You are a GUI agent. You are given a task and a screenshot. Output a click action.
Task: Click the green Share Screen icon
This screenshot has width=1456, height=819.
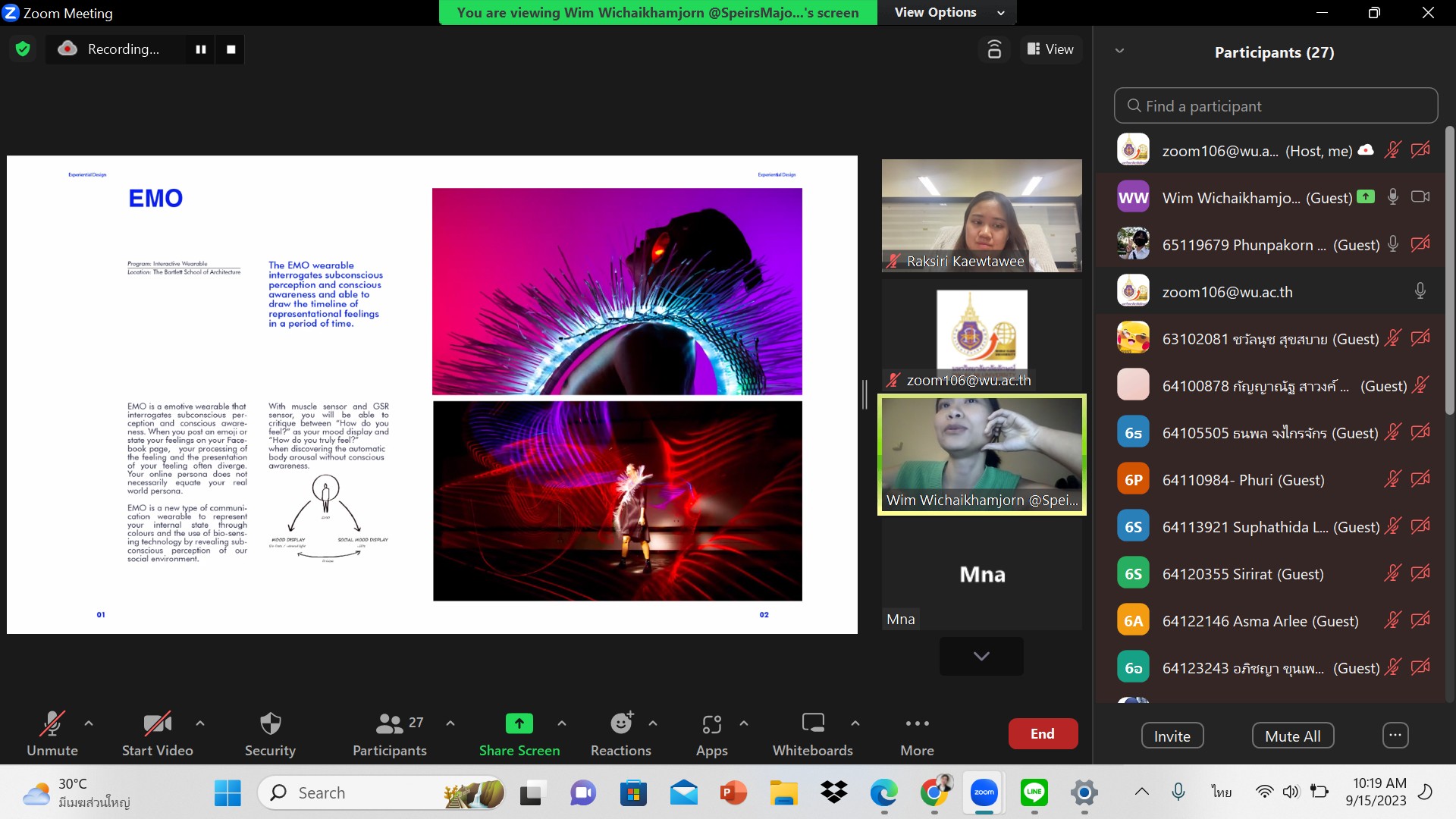click(519, 723)
